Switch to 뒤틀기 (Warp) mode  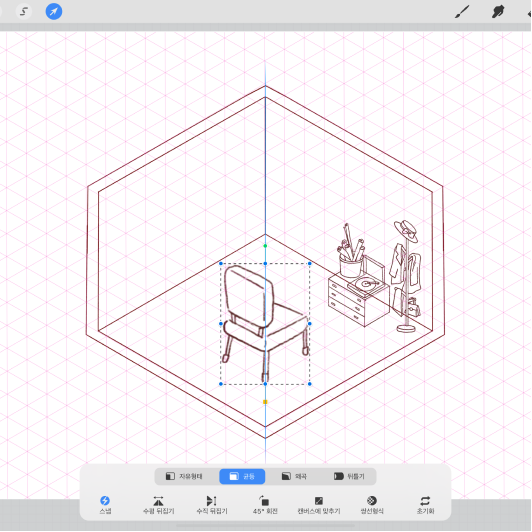click(349, 476)
